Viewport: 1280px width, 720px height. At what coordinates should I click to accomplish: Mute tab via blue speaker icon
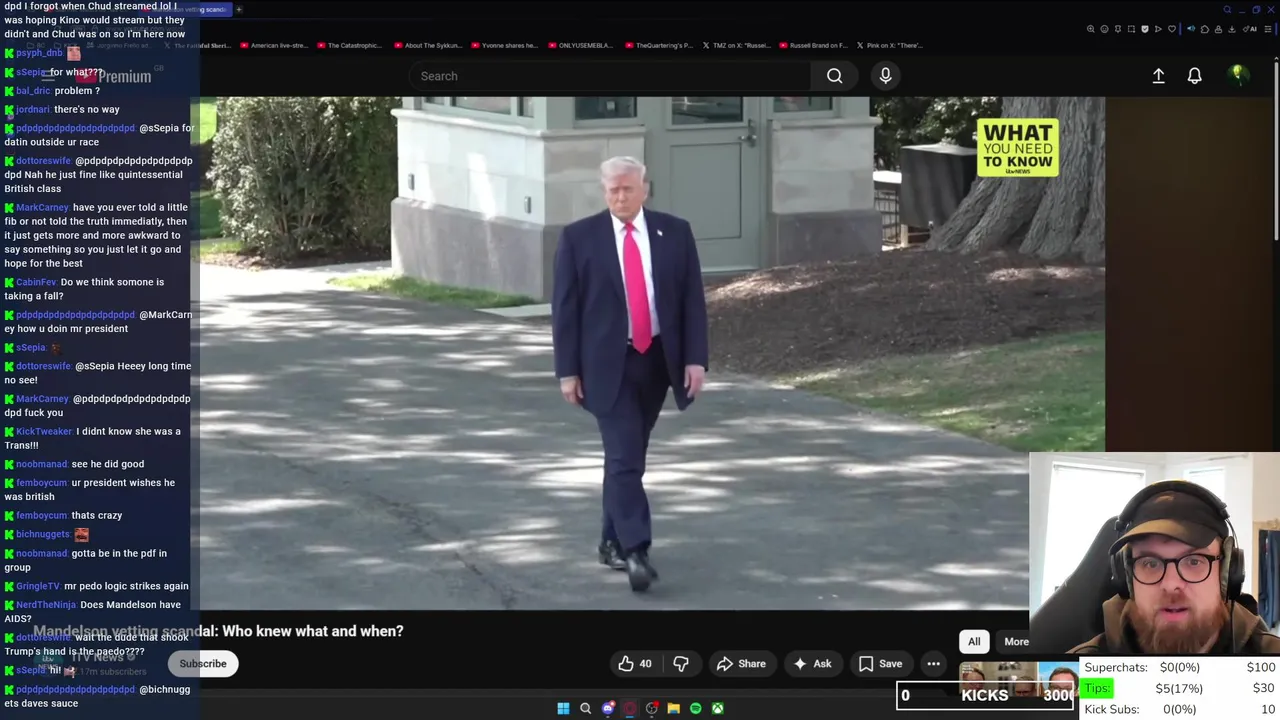tap(1191, 29)
